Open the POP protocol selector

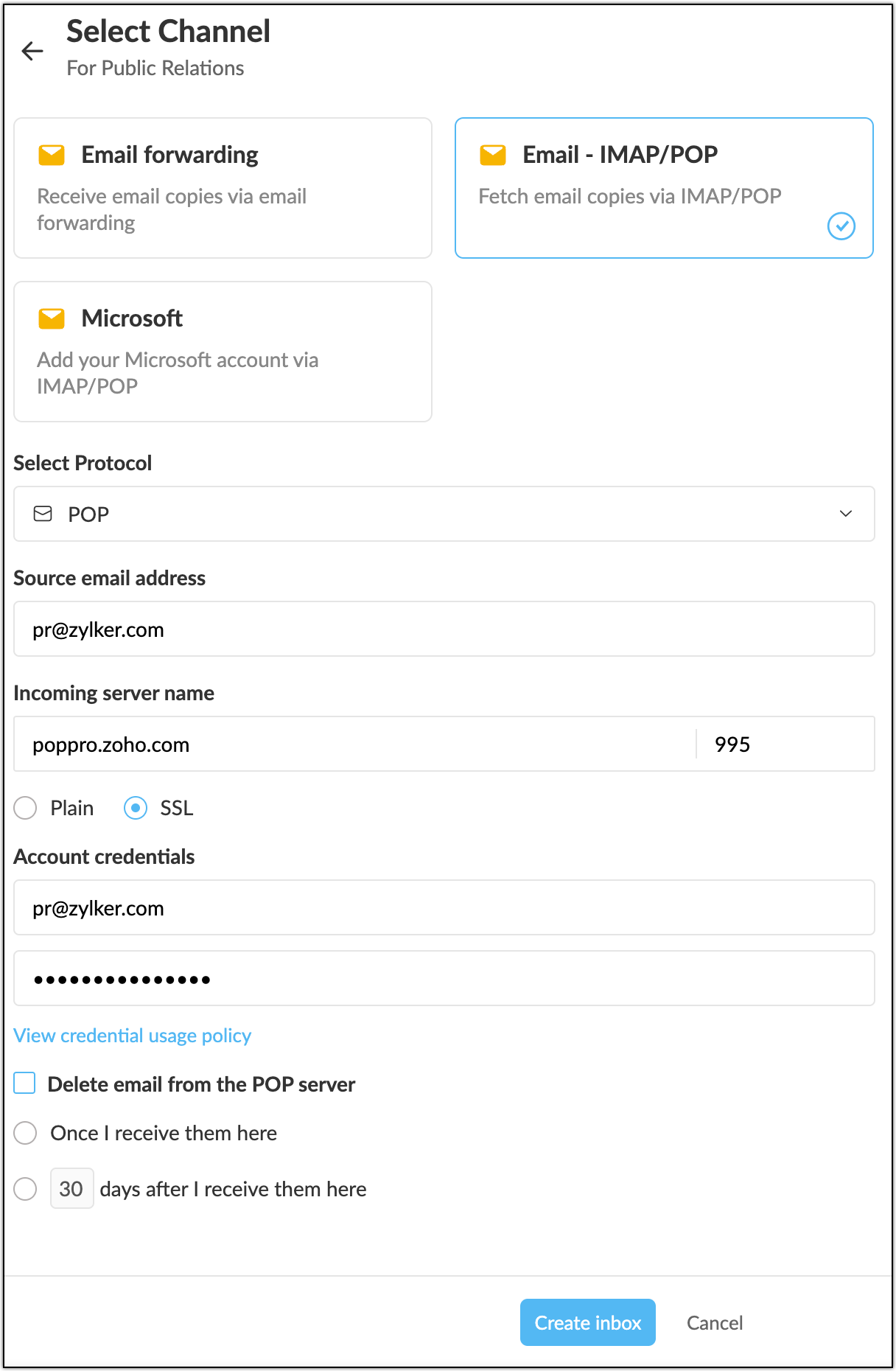pos(442,514)
